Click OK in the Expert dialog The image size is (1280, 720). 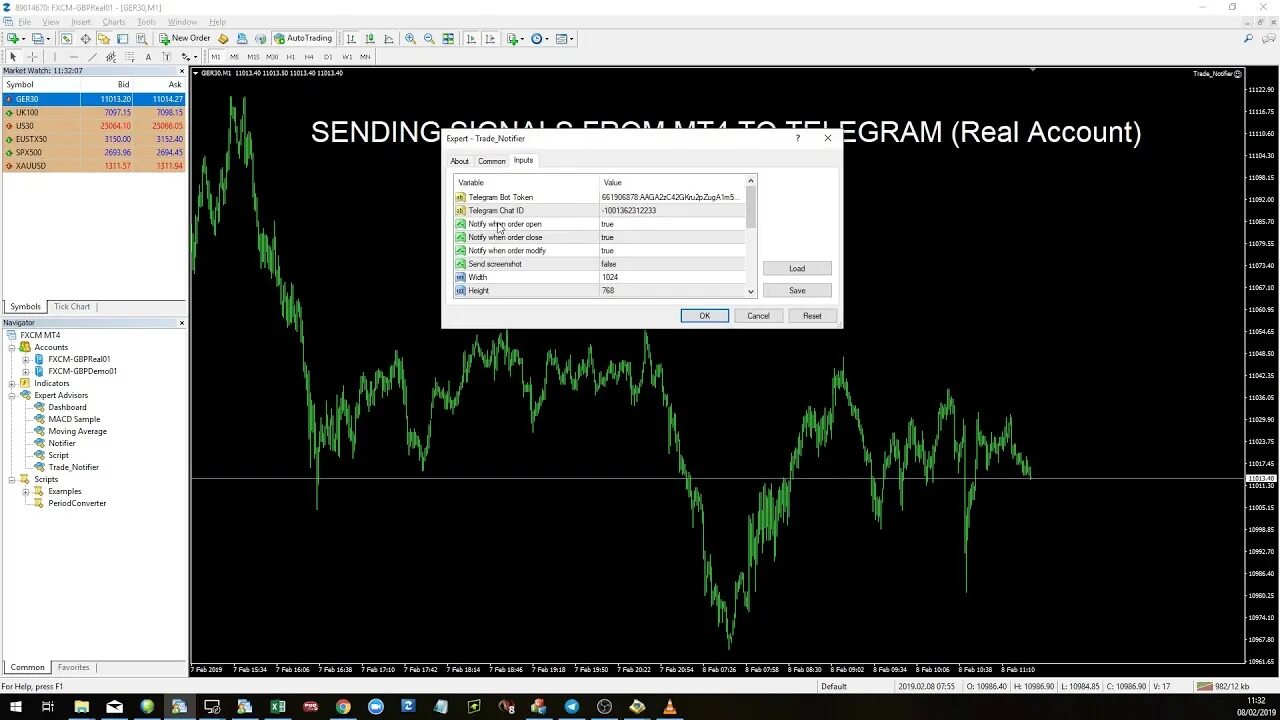click(x=704, y=315)
